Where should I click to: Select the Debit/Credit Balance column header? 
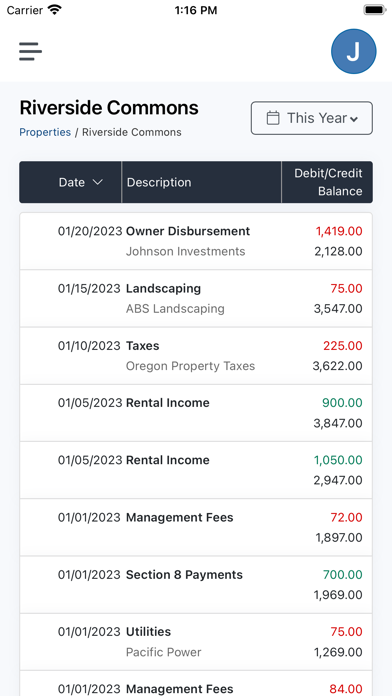tap(328, 182)
